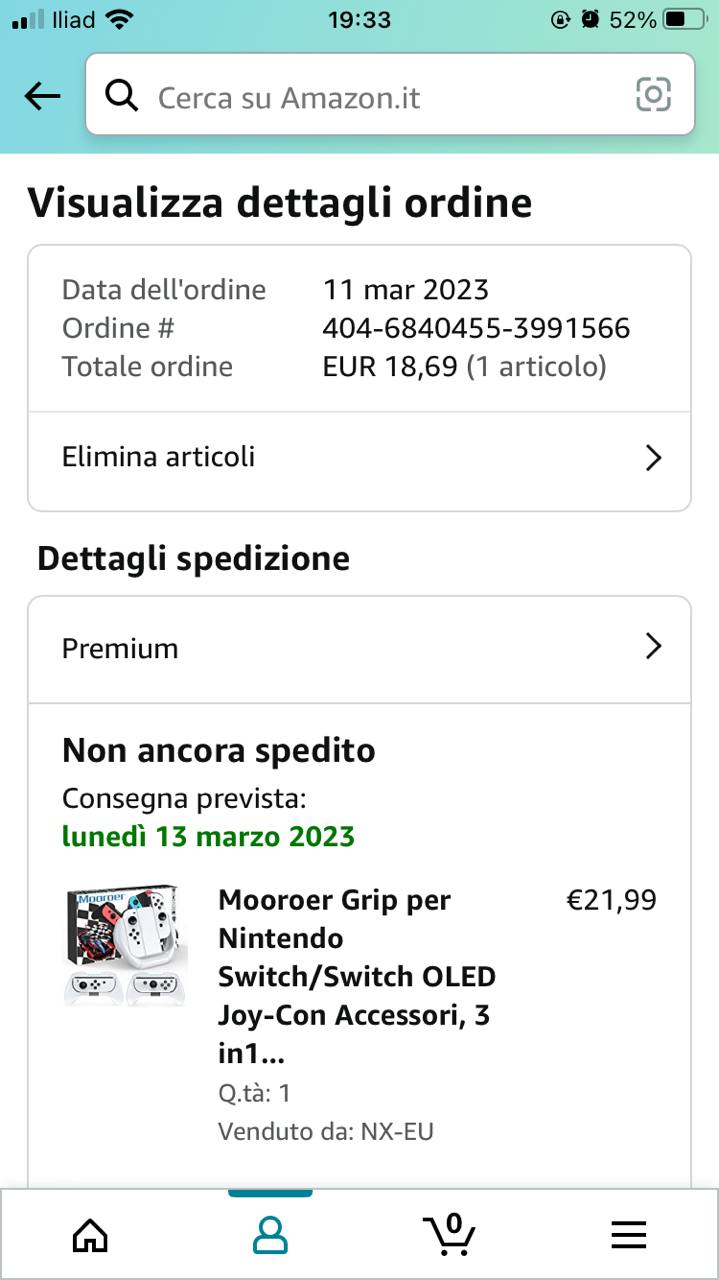Open the hamburger menu icon
The height and width of the screenshot is (1280, 719).
pyautogui.click(x=628, y=1236)
